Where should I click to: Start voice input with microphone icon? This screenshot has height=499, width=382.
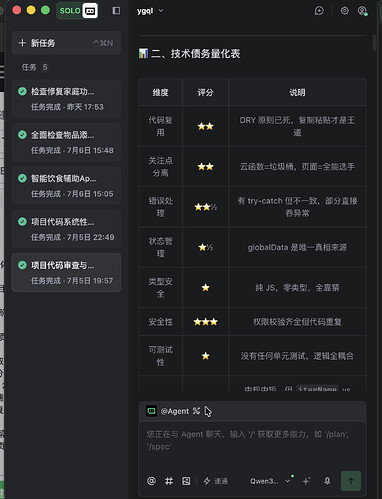coord(327,481)
